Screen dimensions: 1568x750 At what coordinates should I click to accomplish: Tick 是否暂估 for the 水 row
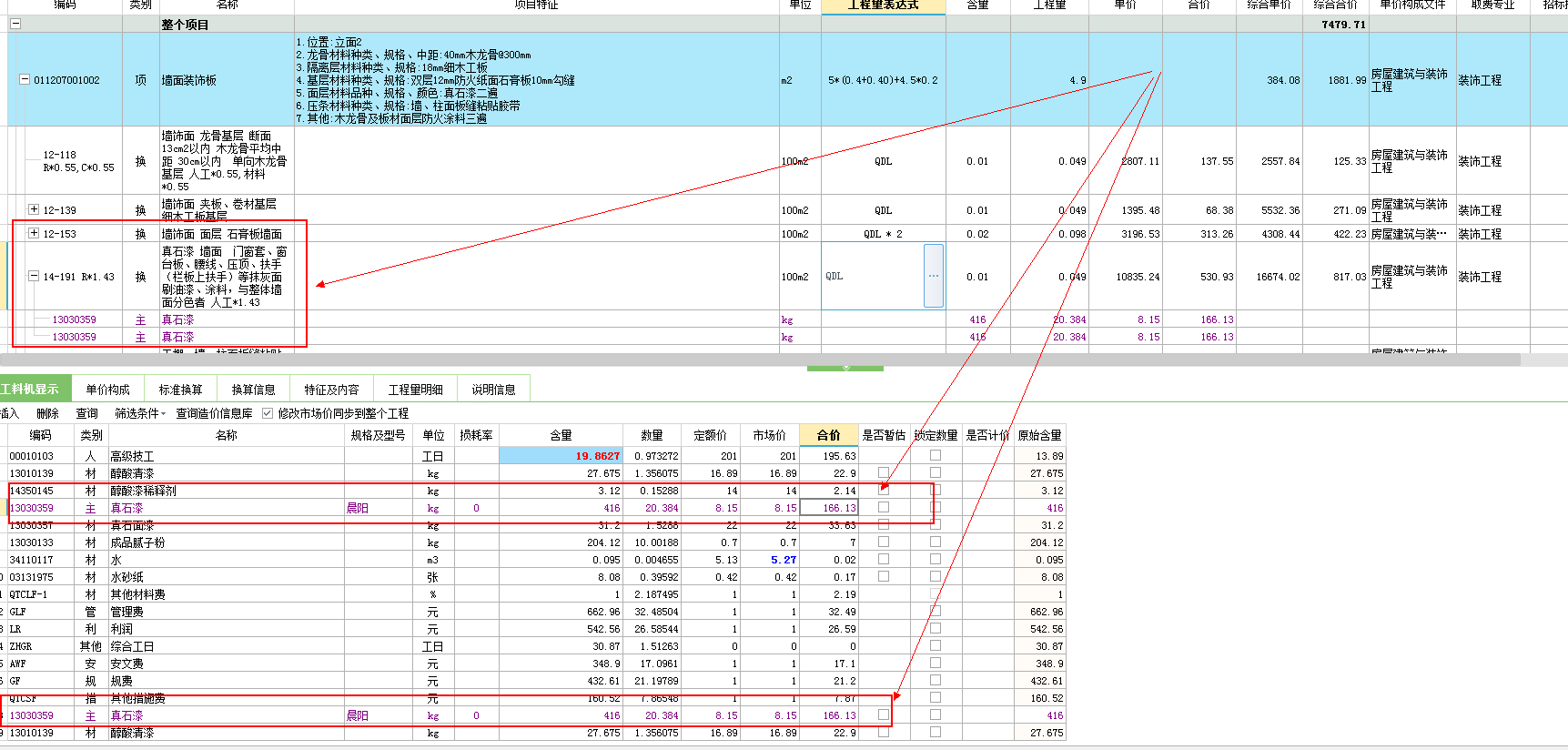884,559
